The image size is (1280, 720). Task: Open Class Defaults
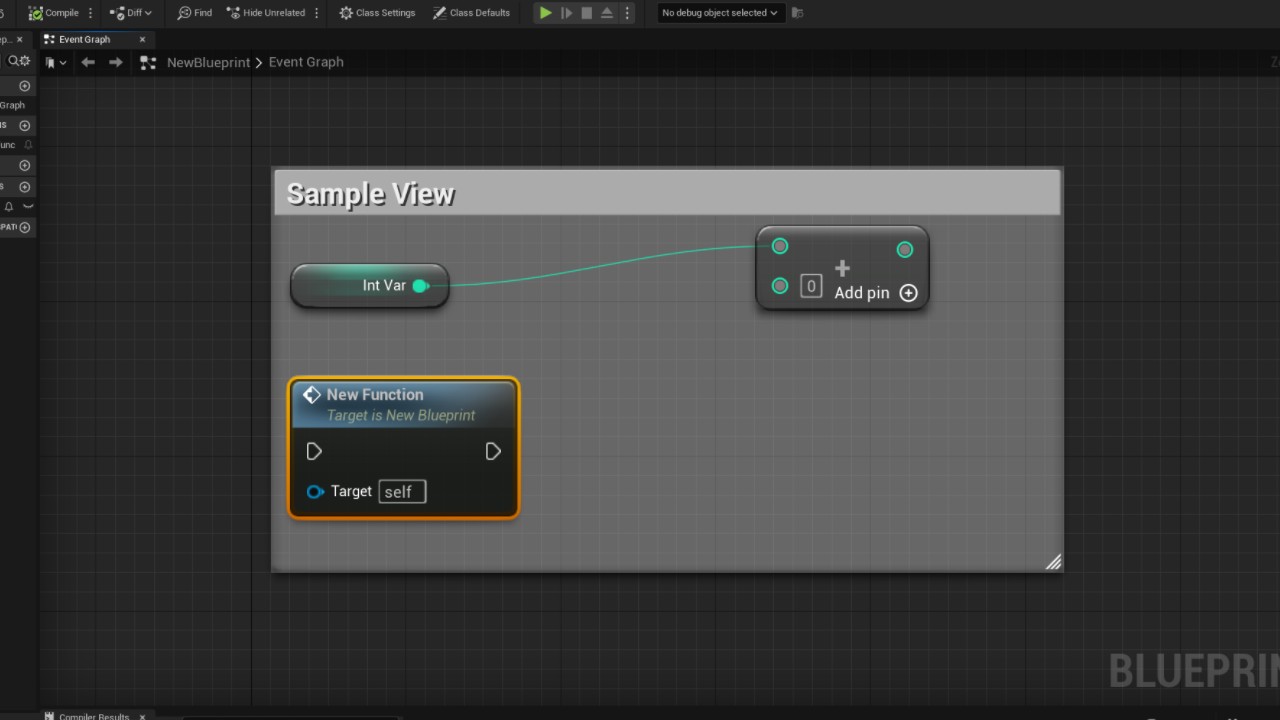pos(471,13)
